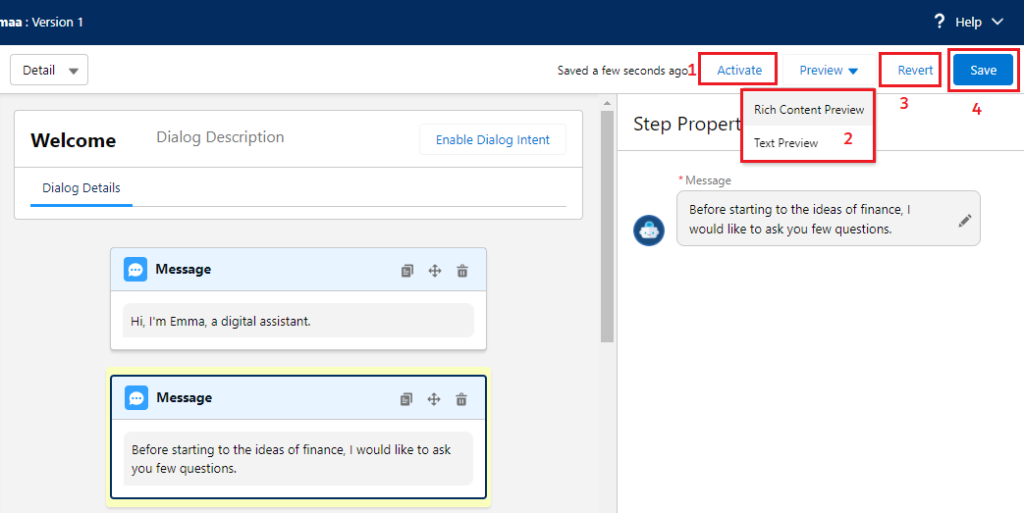Delete the second Message step
Screen dimensions: 1024x513
point(461,399)
